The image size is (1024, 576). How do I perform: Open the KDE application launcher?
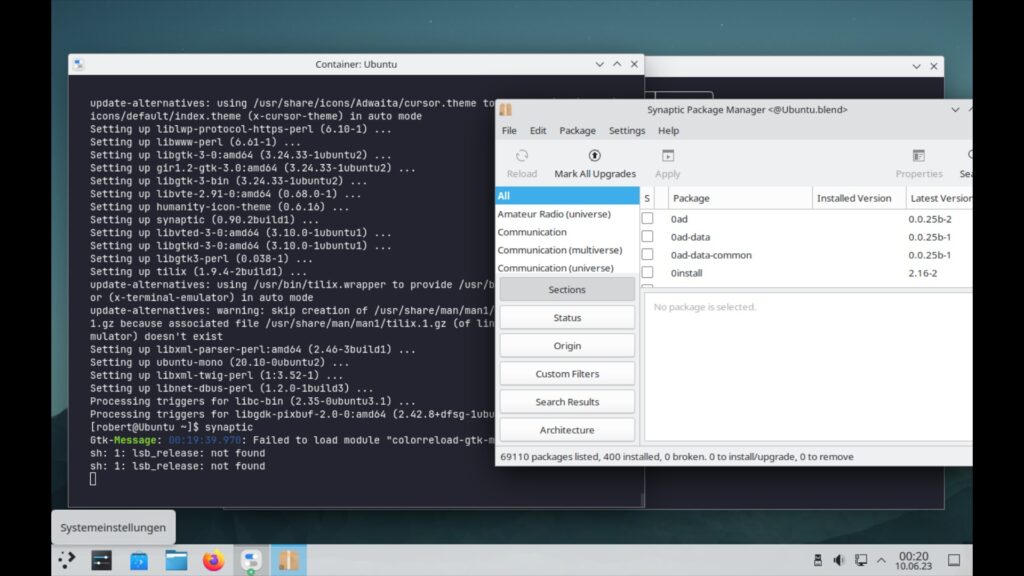click(67, 560)
